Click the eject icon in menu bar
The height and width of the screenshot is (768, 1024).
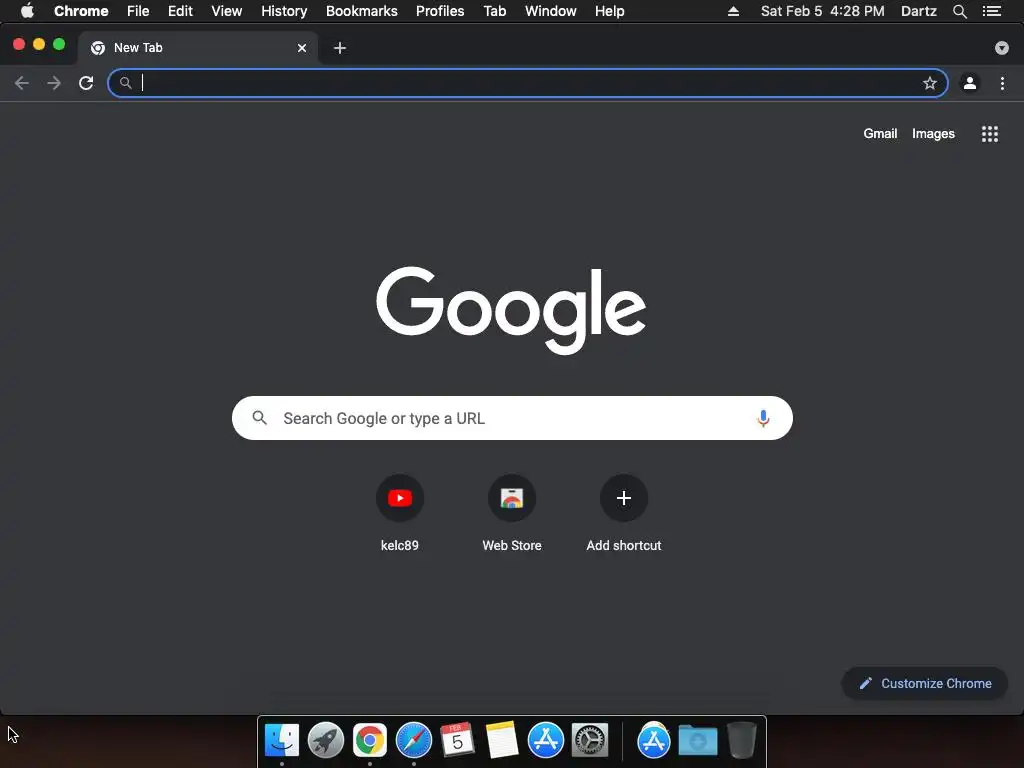733,11
